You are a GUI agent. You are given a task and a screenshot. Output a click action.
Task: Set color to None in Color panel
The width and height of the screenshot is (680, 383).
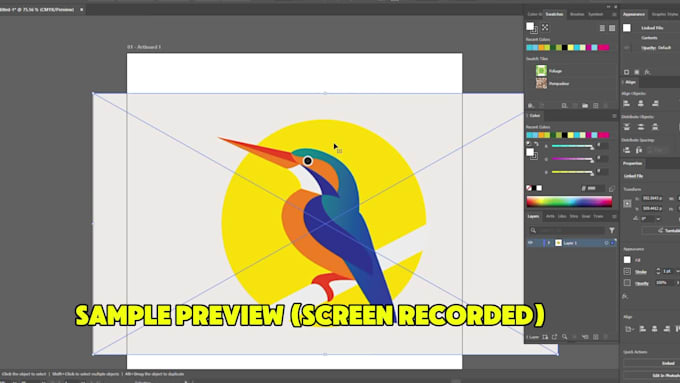coord(529,188)
